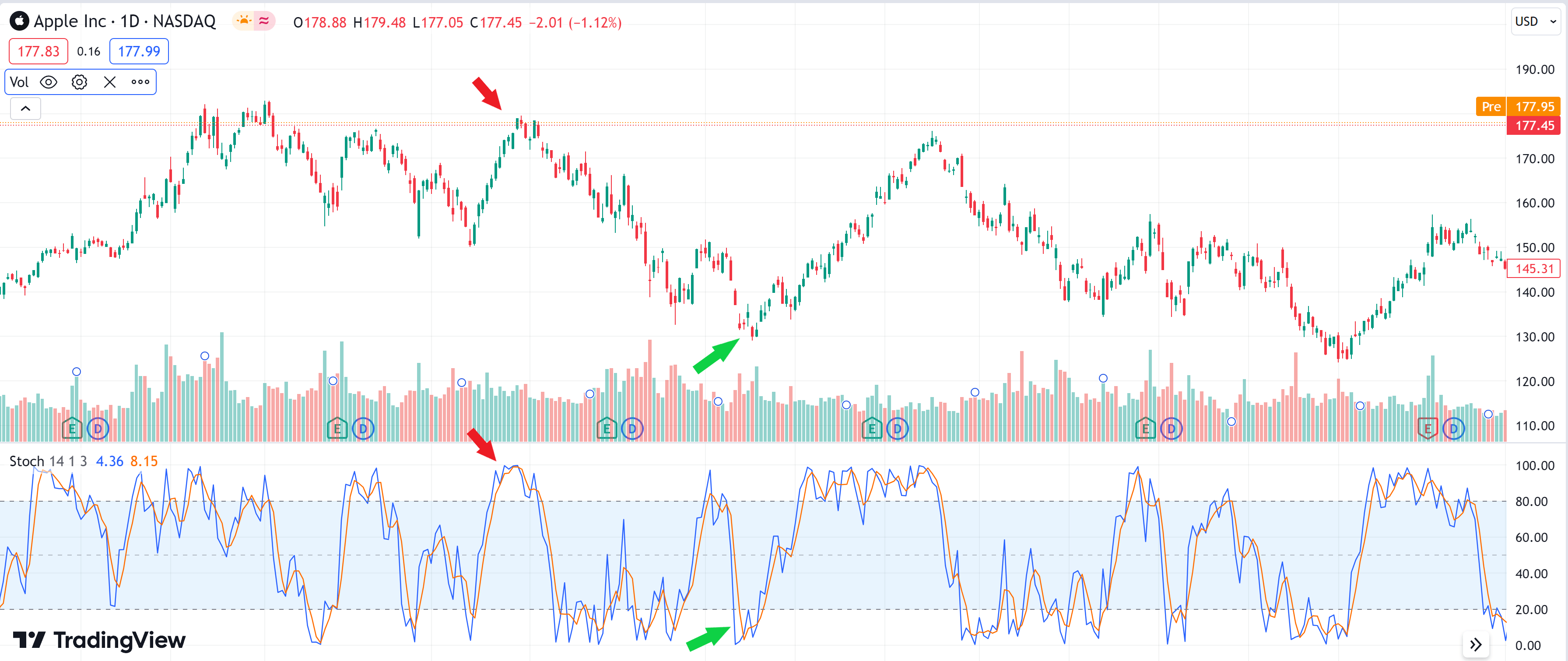
Task: Click the open value O178.88
Action: pyautogui.click(x=319, y=22)
